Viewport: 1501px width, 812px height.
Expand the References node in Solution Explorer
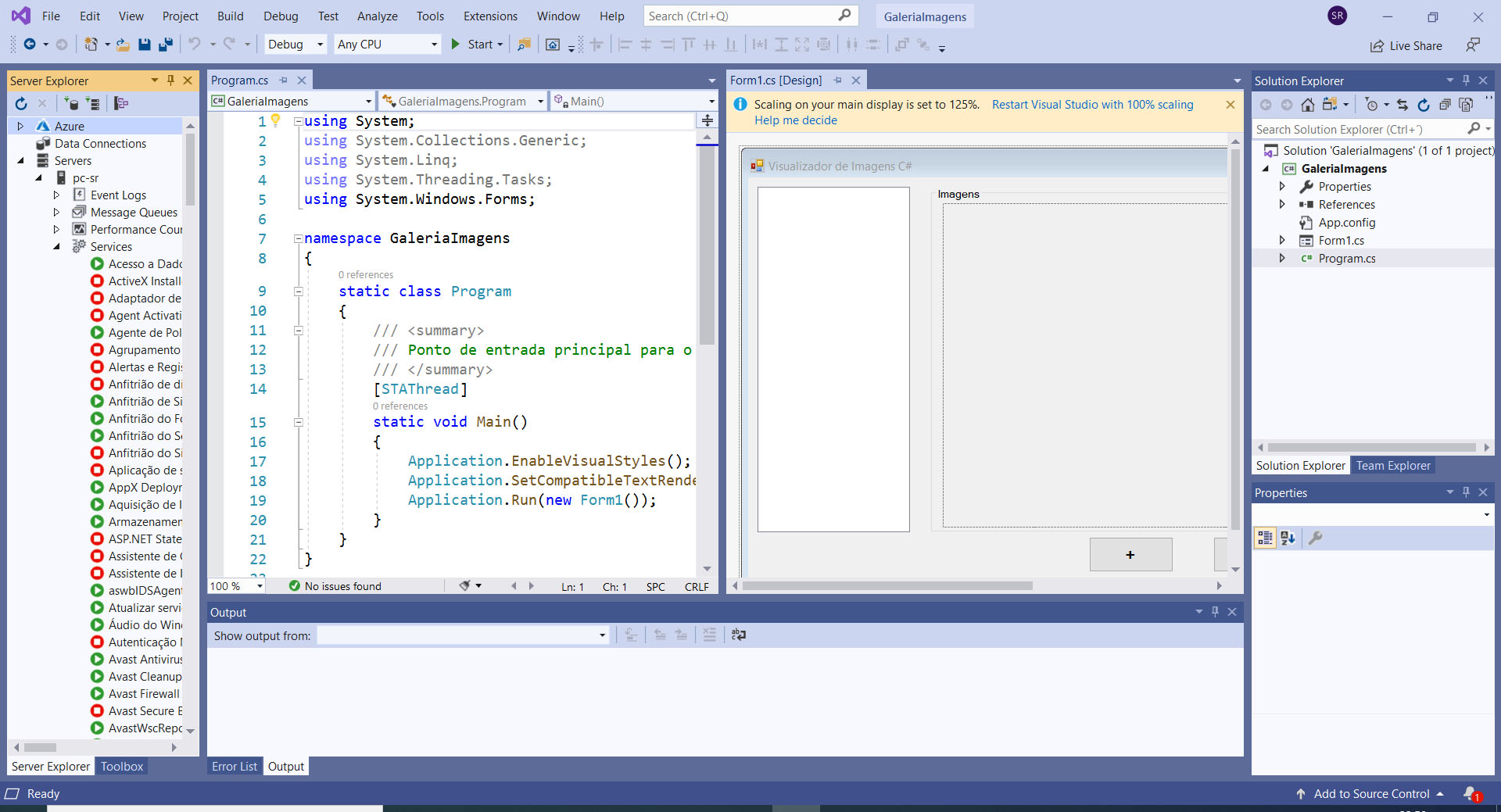[x=1282, y=204]
